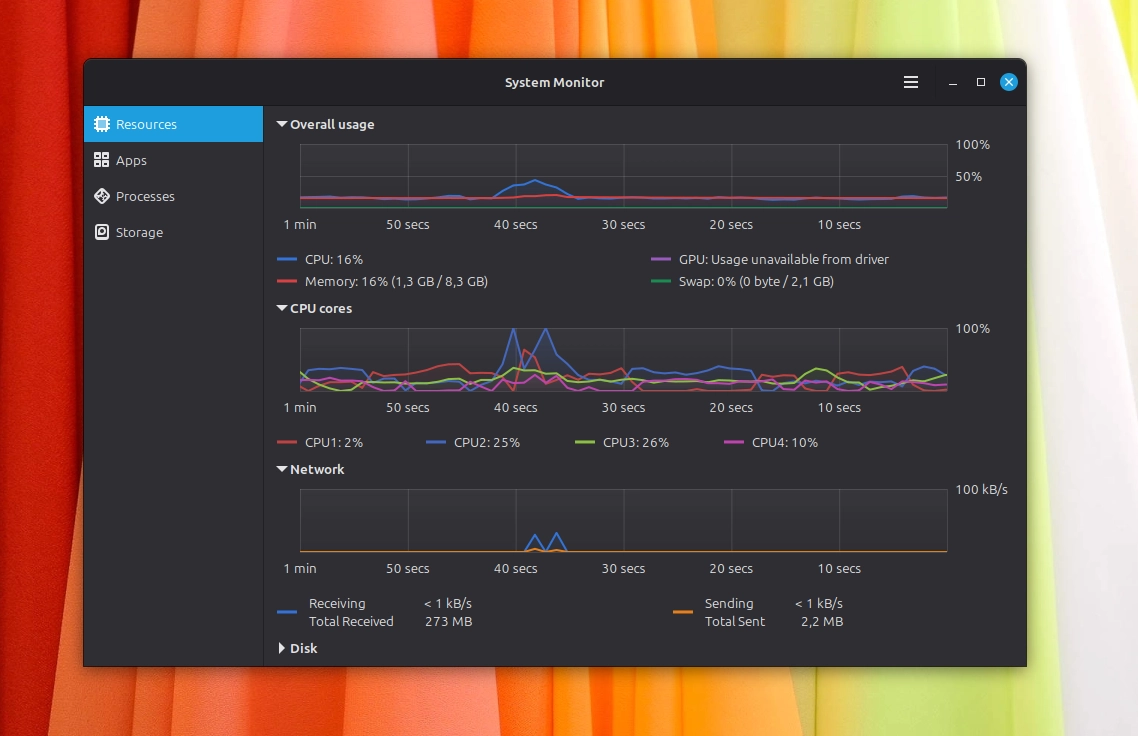
Task: Collapse the CPU cores section
Action: 282,308
